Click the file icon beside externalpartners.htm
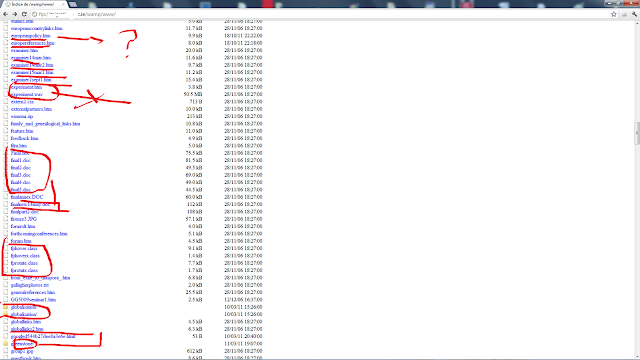This screenshot has width=640, height=360. pyautogui.click(x=6, y=109)
